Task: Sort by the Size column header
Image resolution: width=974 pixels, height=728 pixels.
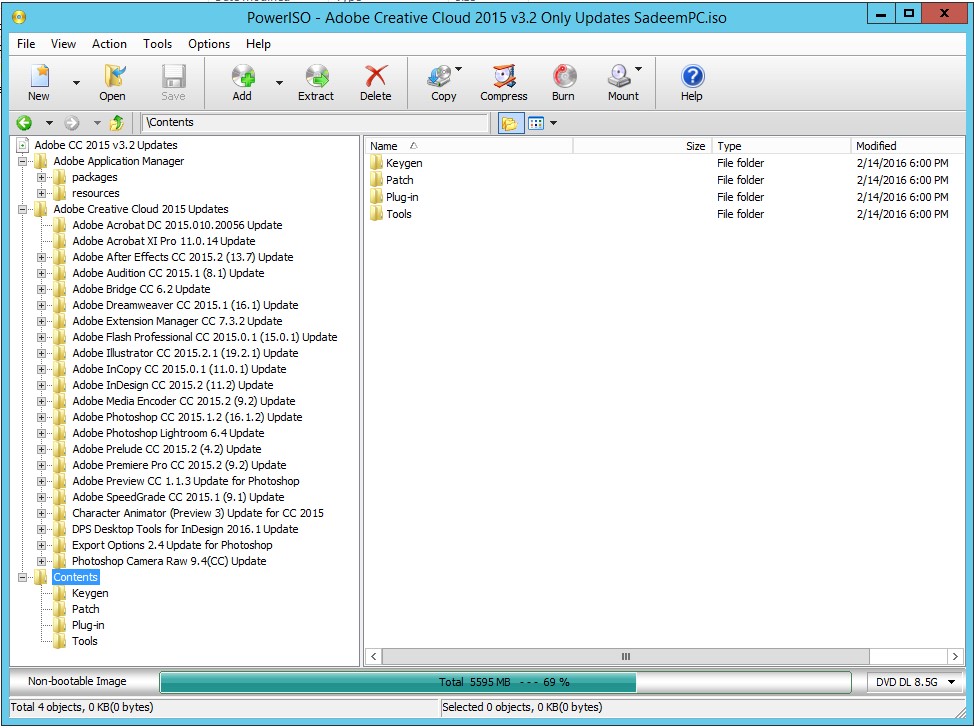Action: (642, 146)
